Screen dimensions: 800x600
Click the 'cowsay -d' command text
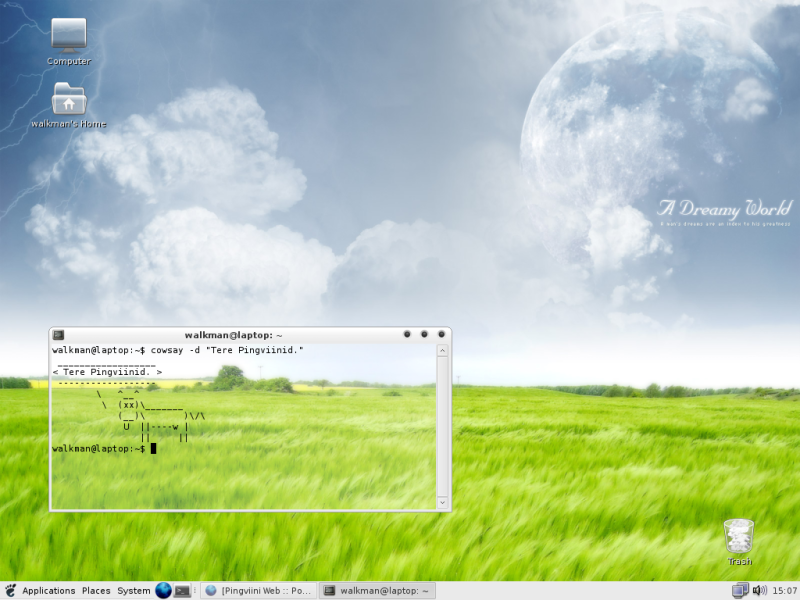click(x=175, y=350)
